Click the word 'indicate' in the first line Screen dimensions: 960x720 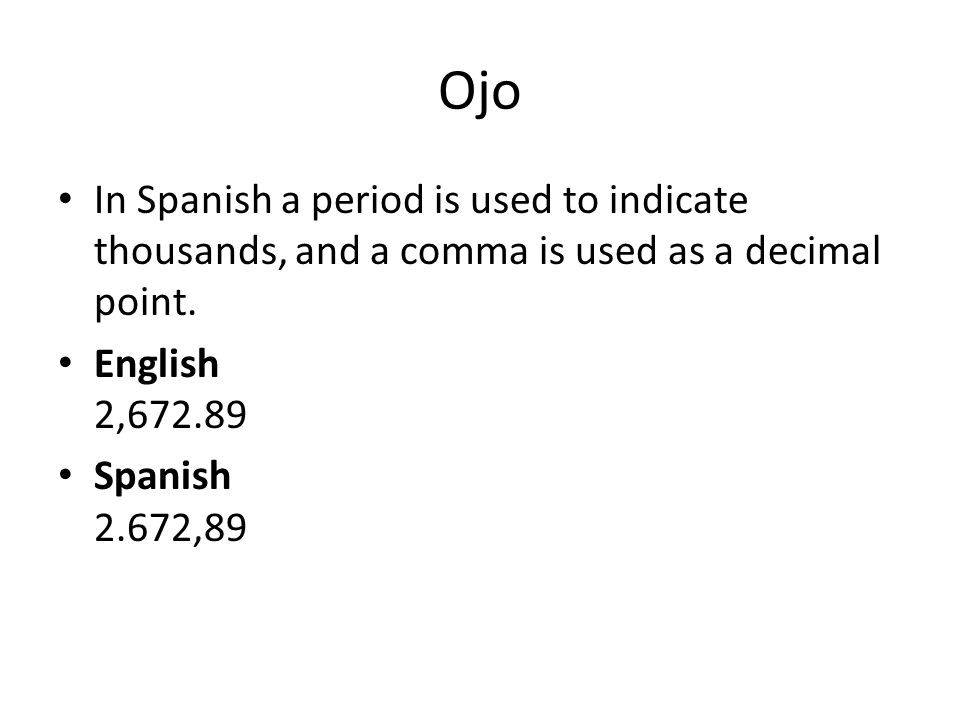[x=678, y=200]
